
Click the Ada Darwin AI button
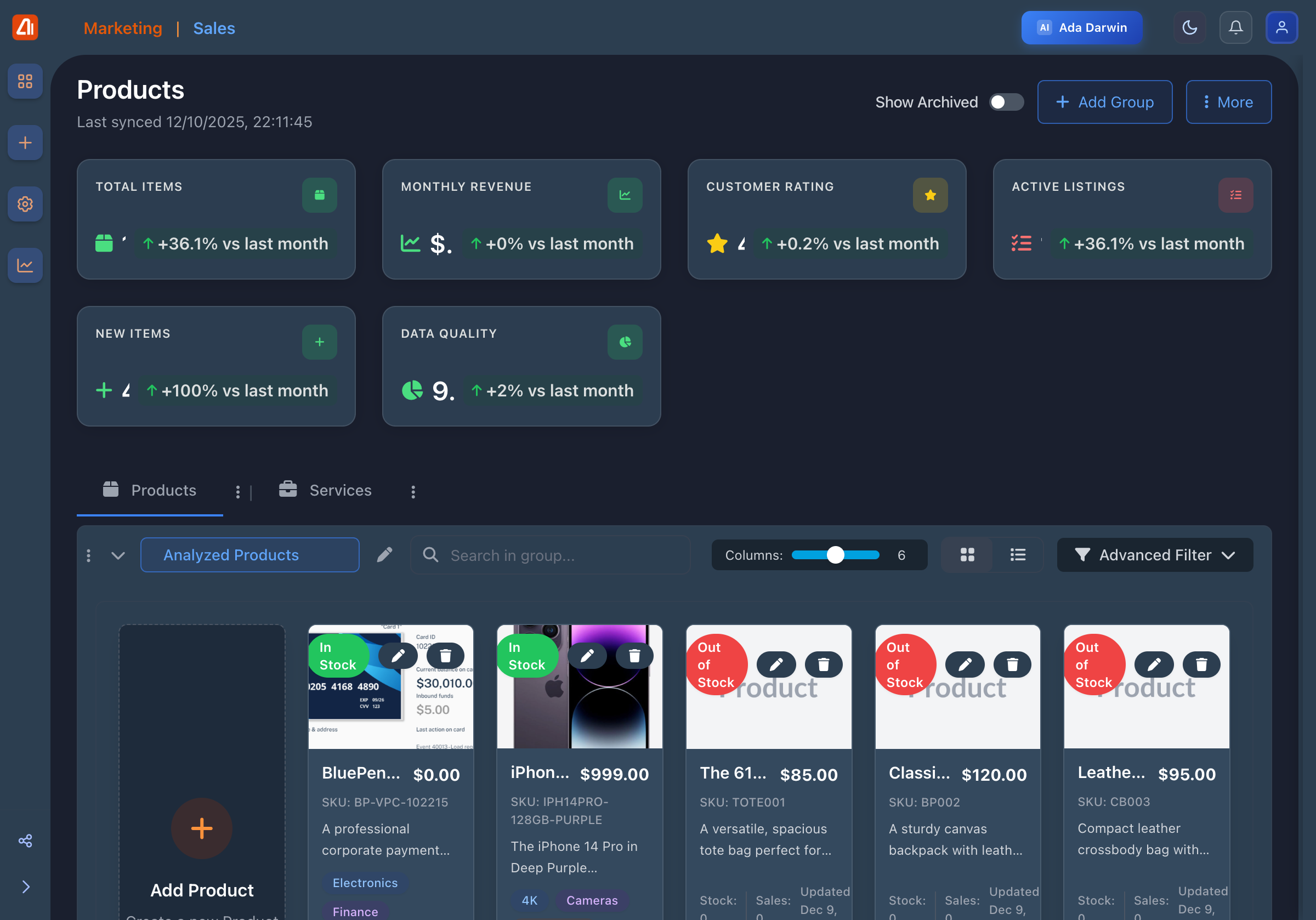click(1081, 27)
